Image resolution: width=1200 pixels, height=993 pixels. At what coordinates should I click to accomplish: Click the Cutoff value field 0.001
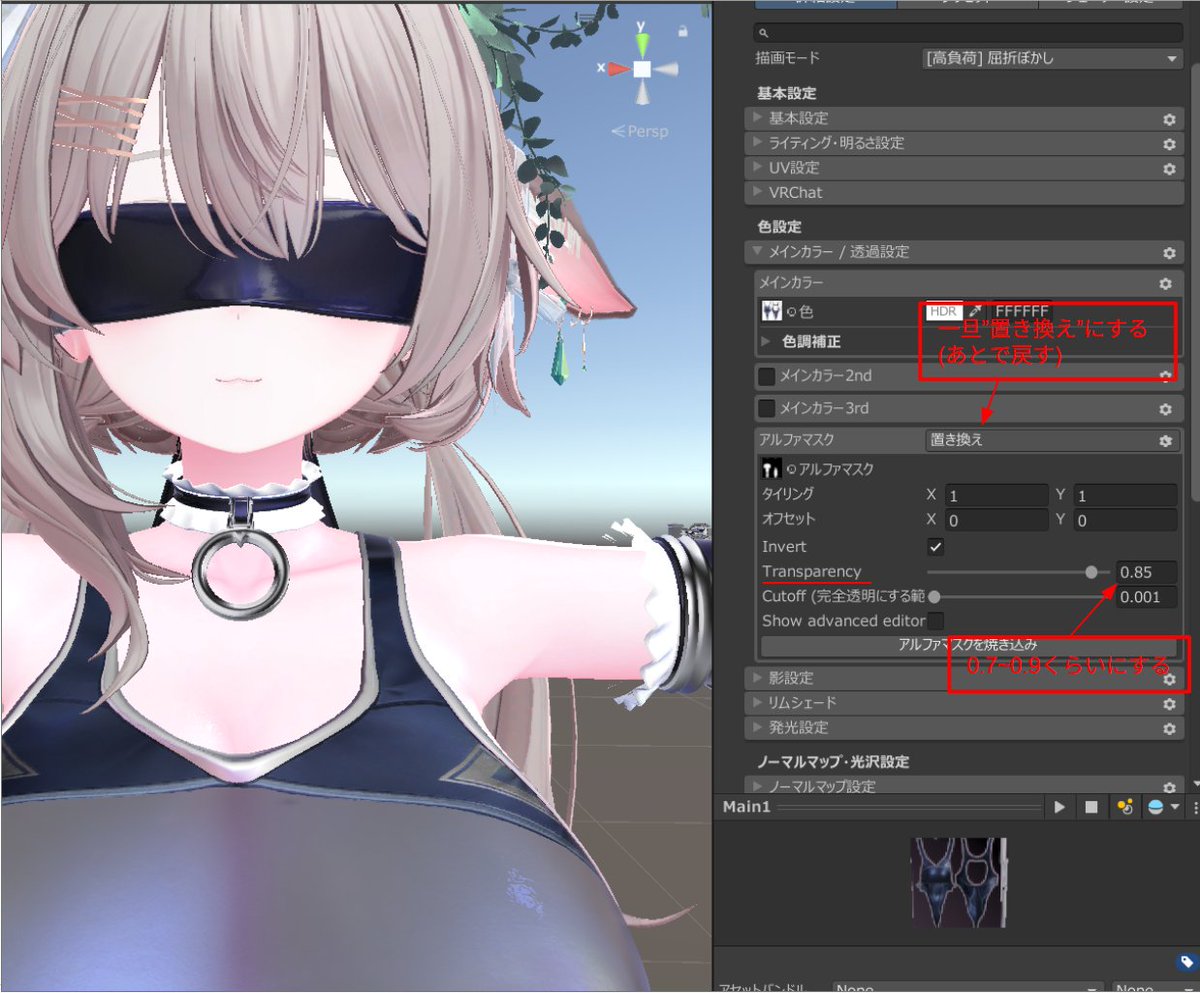(x=1146, y=597)
